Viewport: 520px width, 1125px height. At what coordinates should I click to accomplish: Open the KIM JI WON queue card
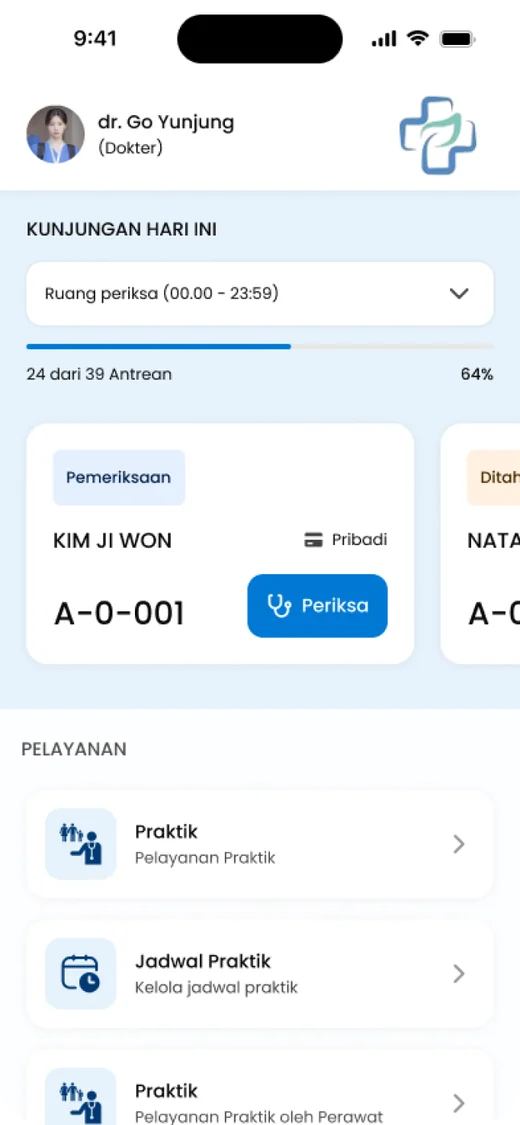(x=220, y=543)
